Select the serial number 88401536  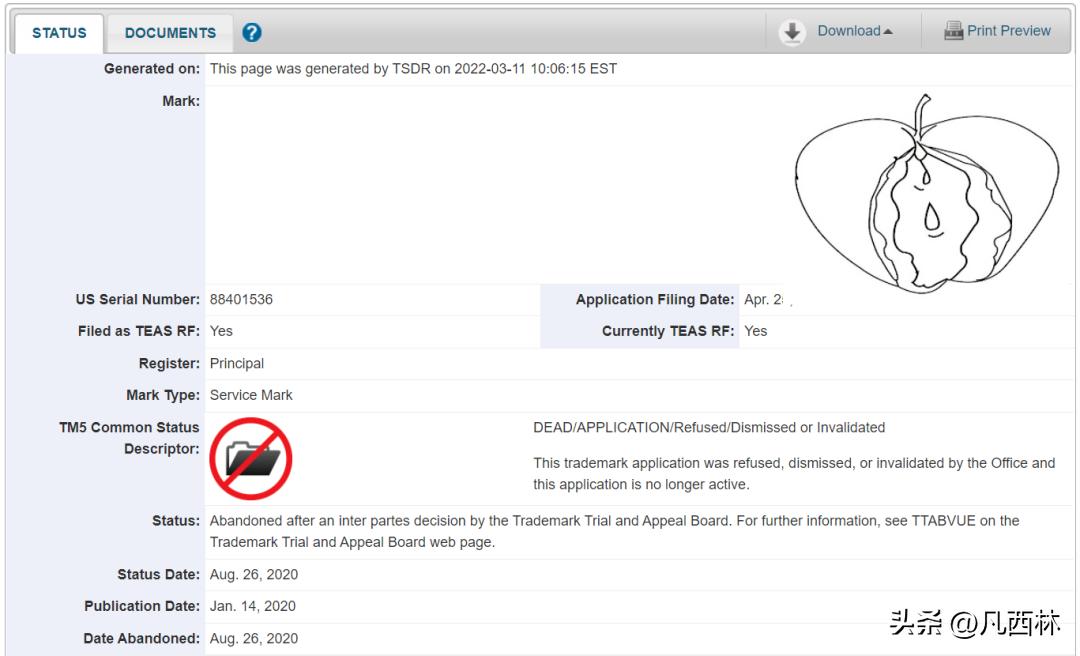[x=241, y=300]
